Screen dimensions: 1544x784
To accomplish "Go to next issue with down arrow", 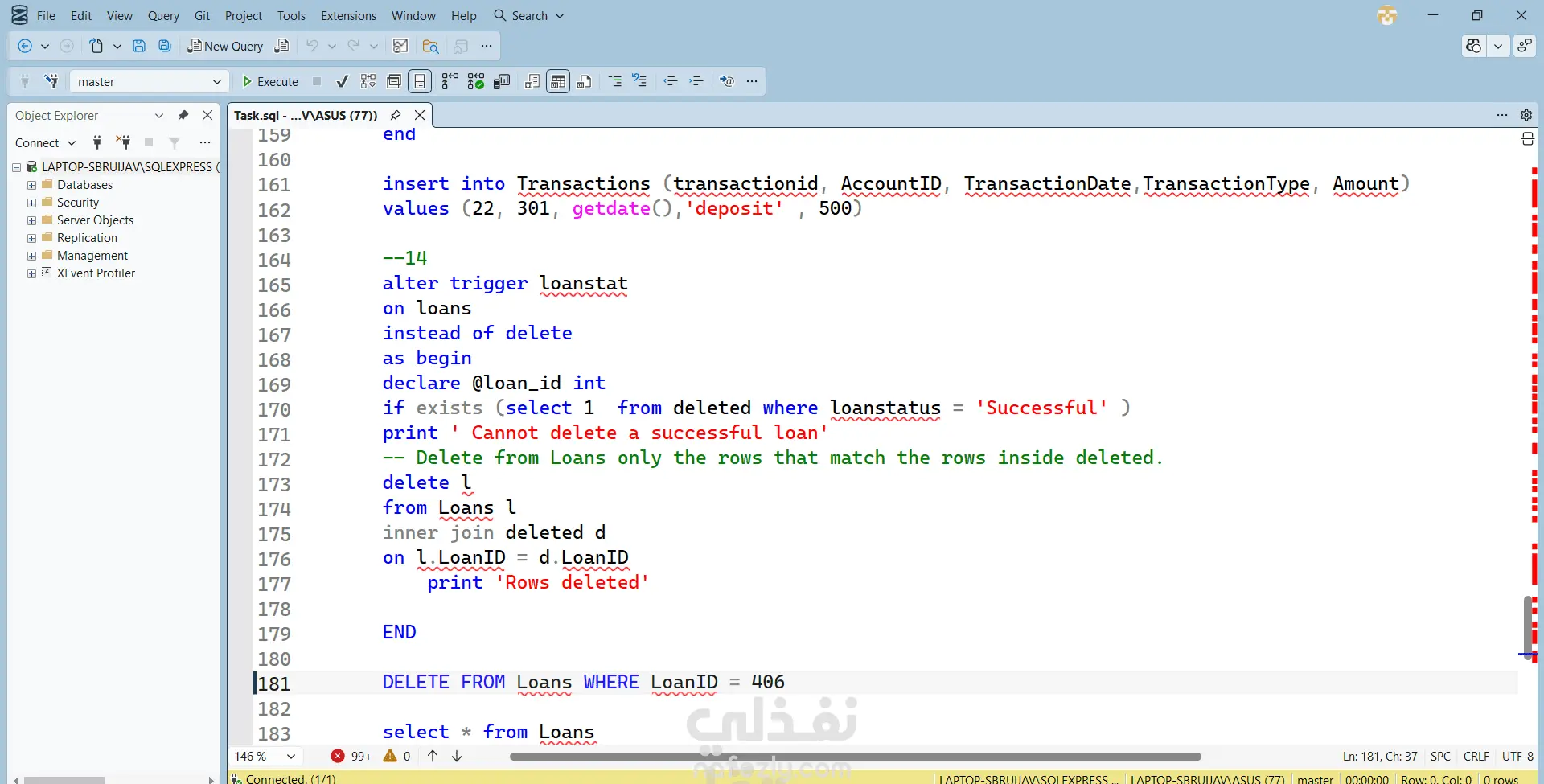I will [x=457, y=756].
